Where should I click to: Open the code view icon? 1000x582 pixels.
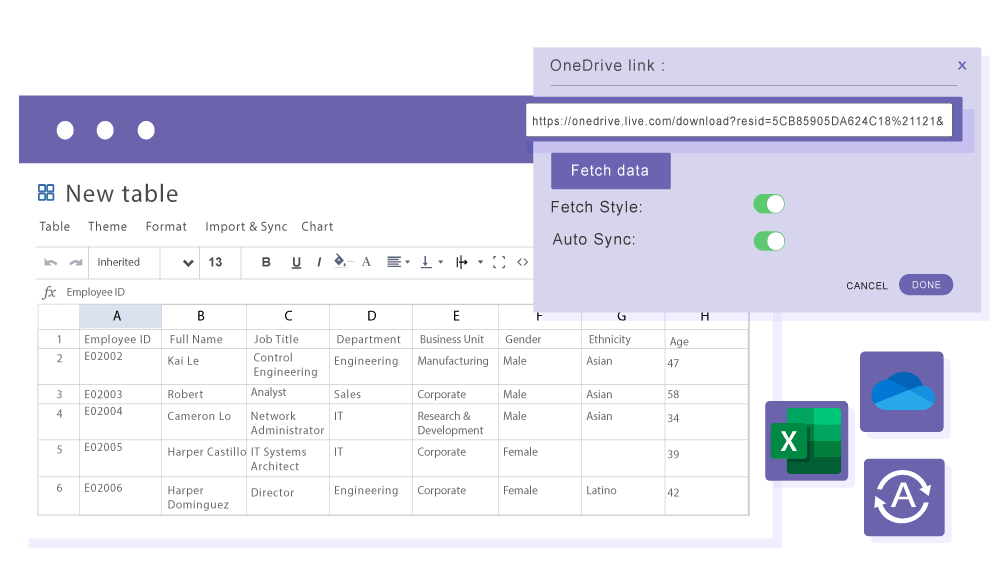522,262
